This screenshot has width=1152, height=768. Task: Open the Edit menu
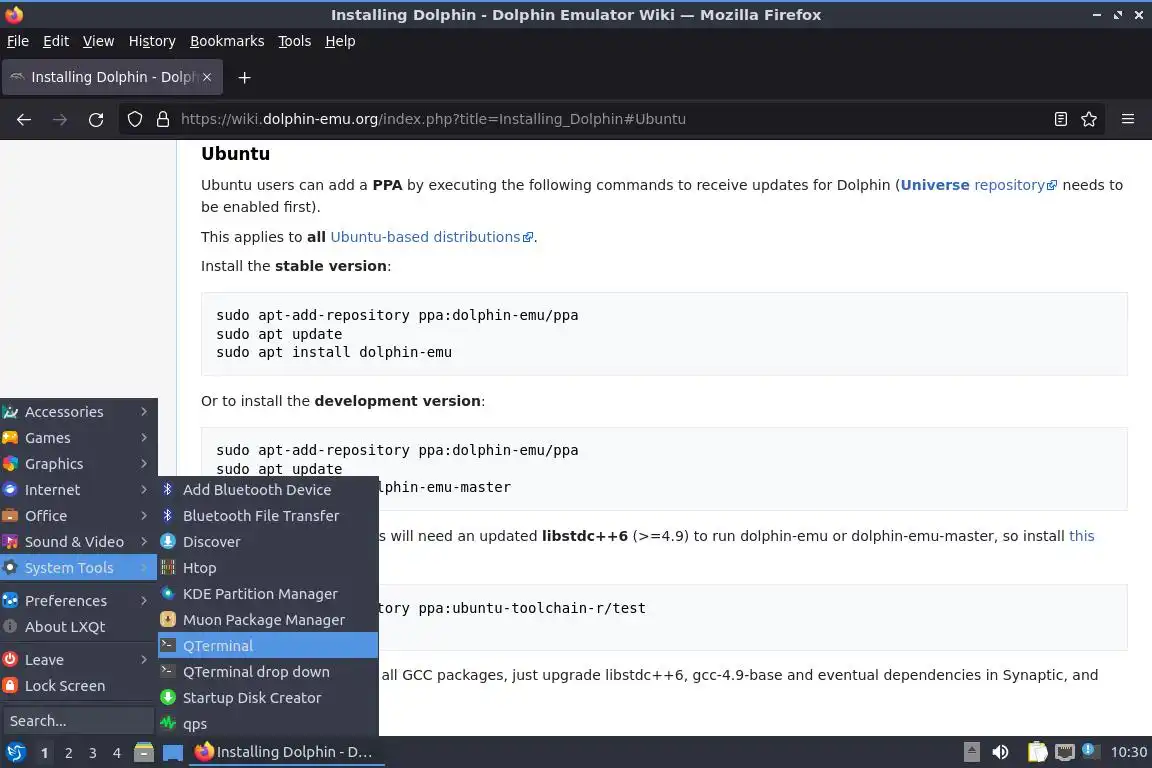pos(56,41)
